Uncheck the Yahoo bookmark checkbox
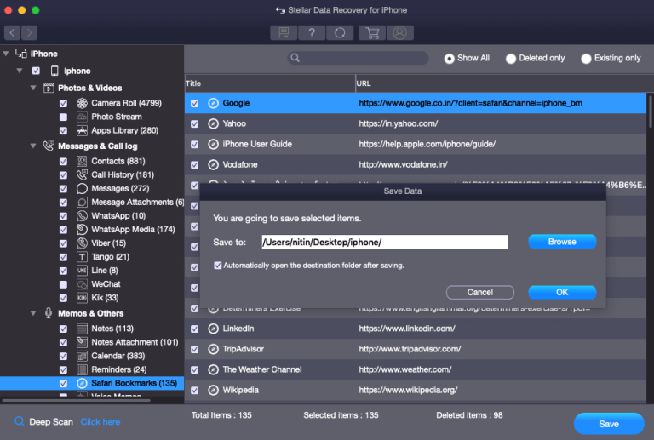654x440 pixels. (x=195, y=124)
